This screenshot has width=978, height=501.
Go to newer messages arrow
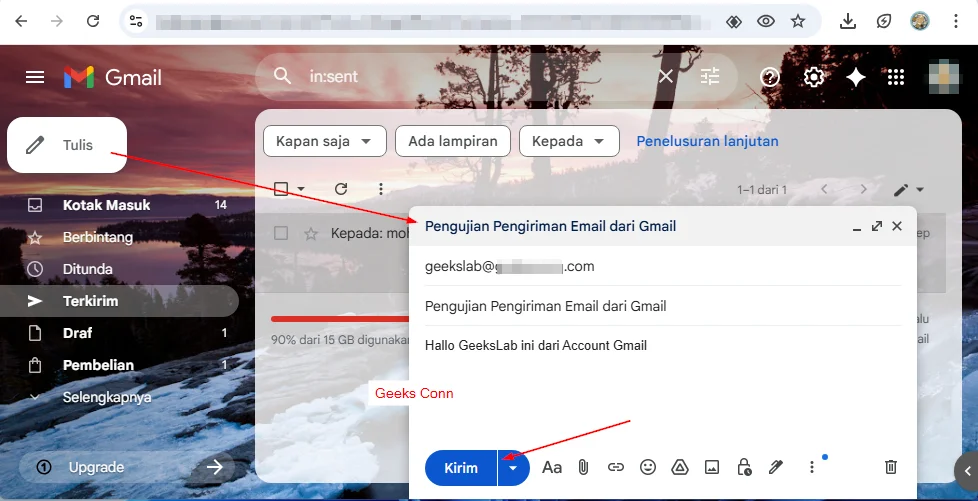pyautogui.click(x=824, y=189)
